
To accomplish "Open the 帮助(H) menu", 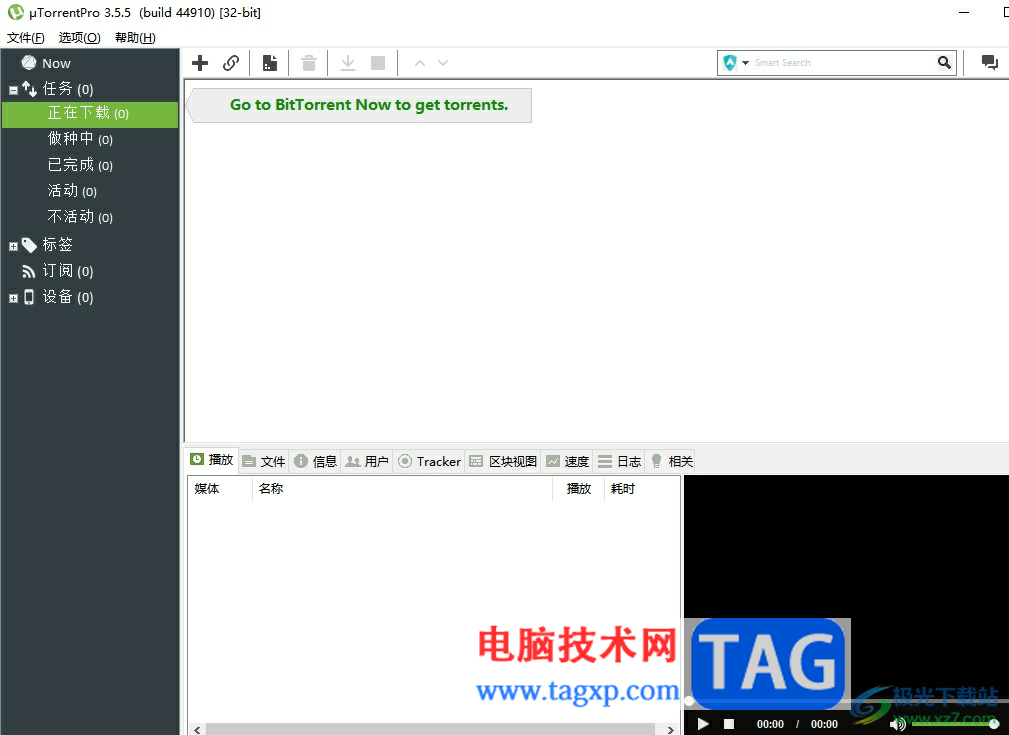I will click(135, 37).
